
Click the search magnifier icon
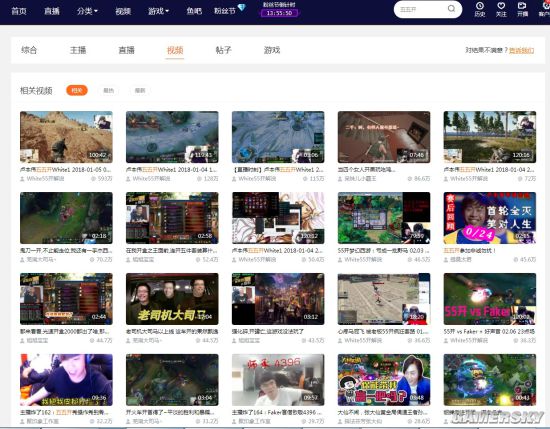(x=451, y=9)
